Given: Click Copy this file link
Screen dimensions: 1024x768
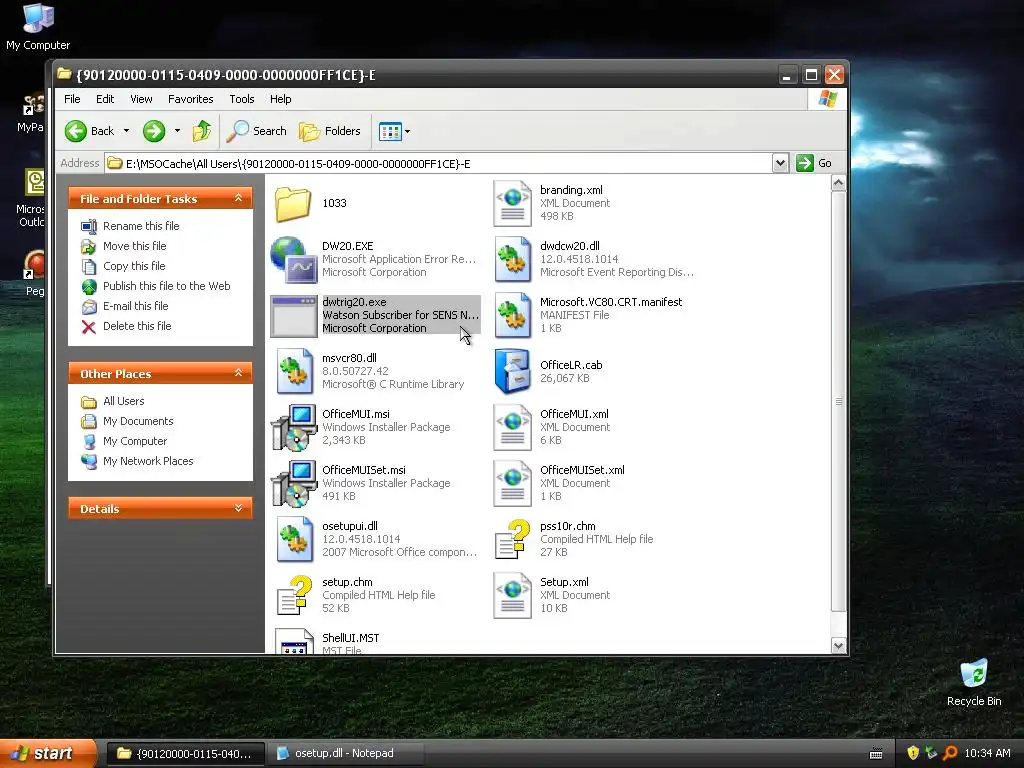Looking at the screenshot, I should [x=134, y=266].
